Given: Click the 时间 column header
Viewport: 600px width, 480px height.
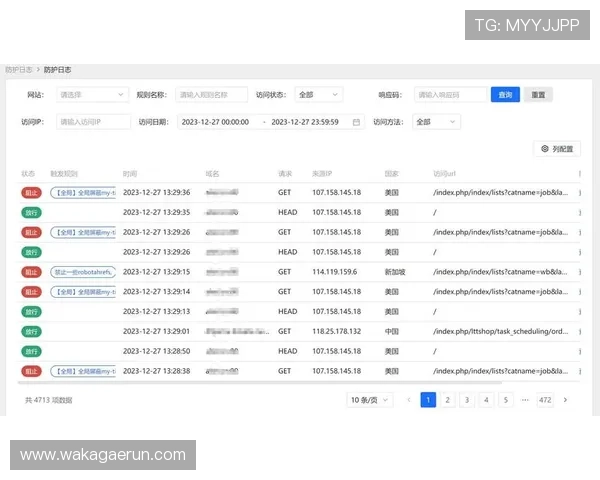Looking at the screenshot, I should [x=130, y=174].
